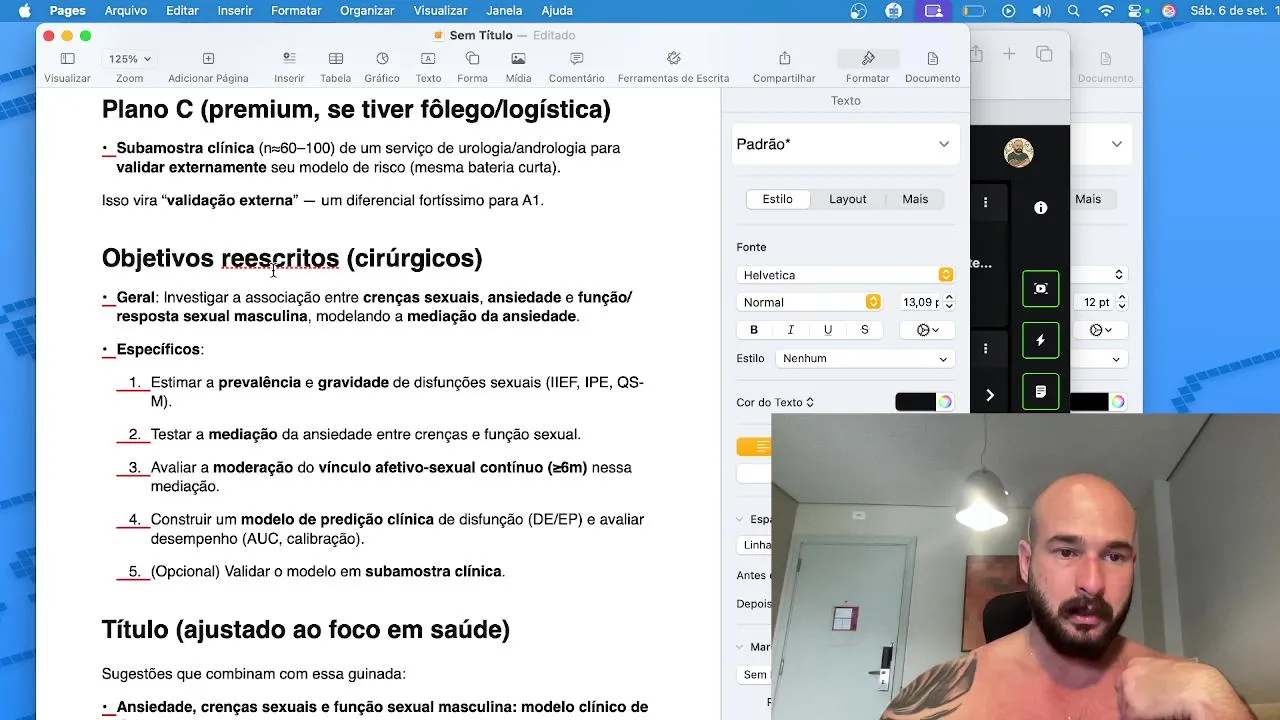This screenshot has height=720, width=1280.
Task: Open the Mídia toolbar icon
Action: (x=518, y=59)
